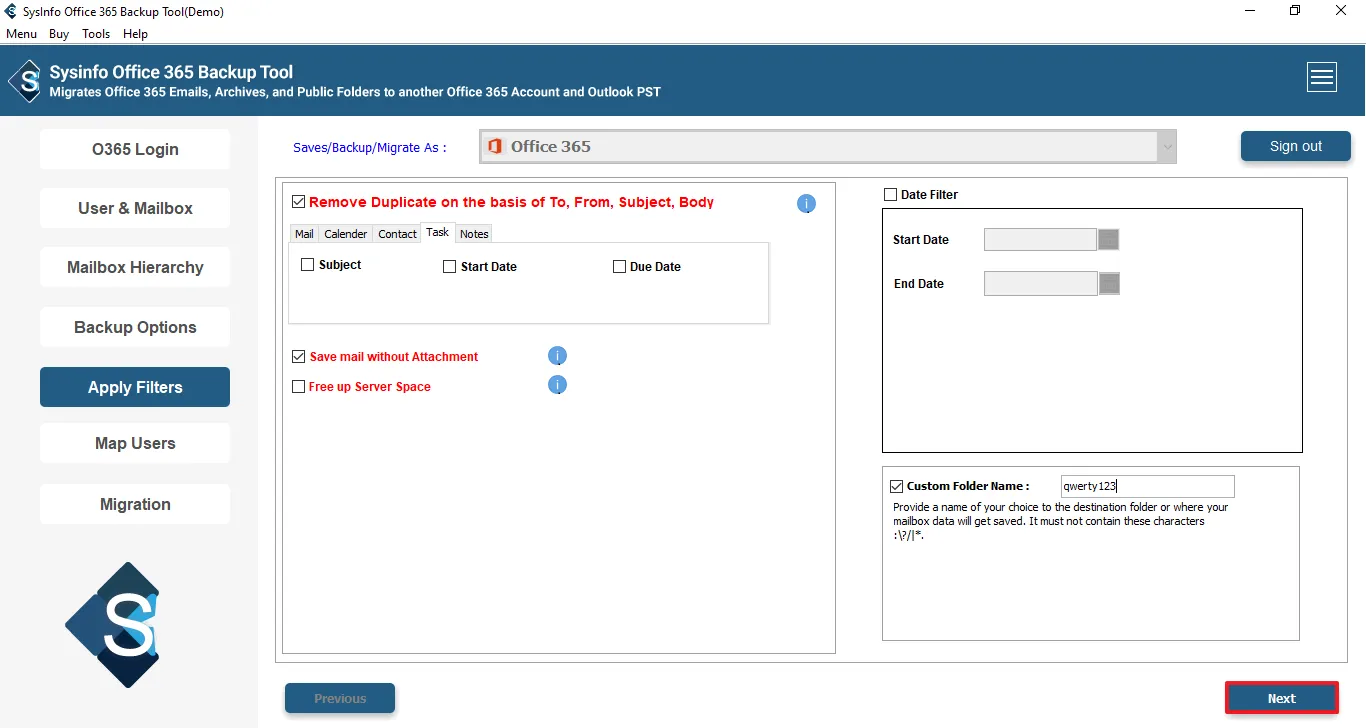Screen dimensions: 1366x728
Task: Click the hamburger menu icon in header
Action: coord(1322,77)
